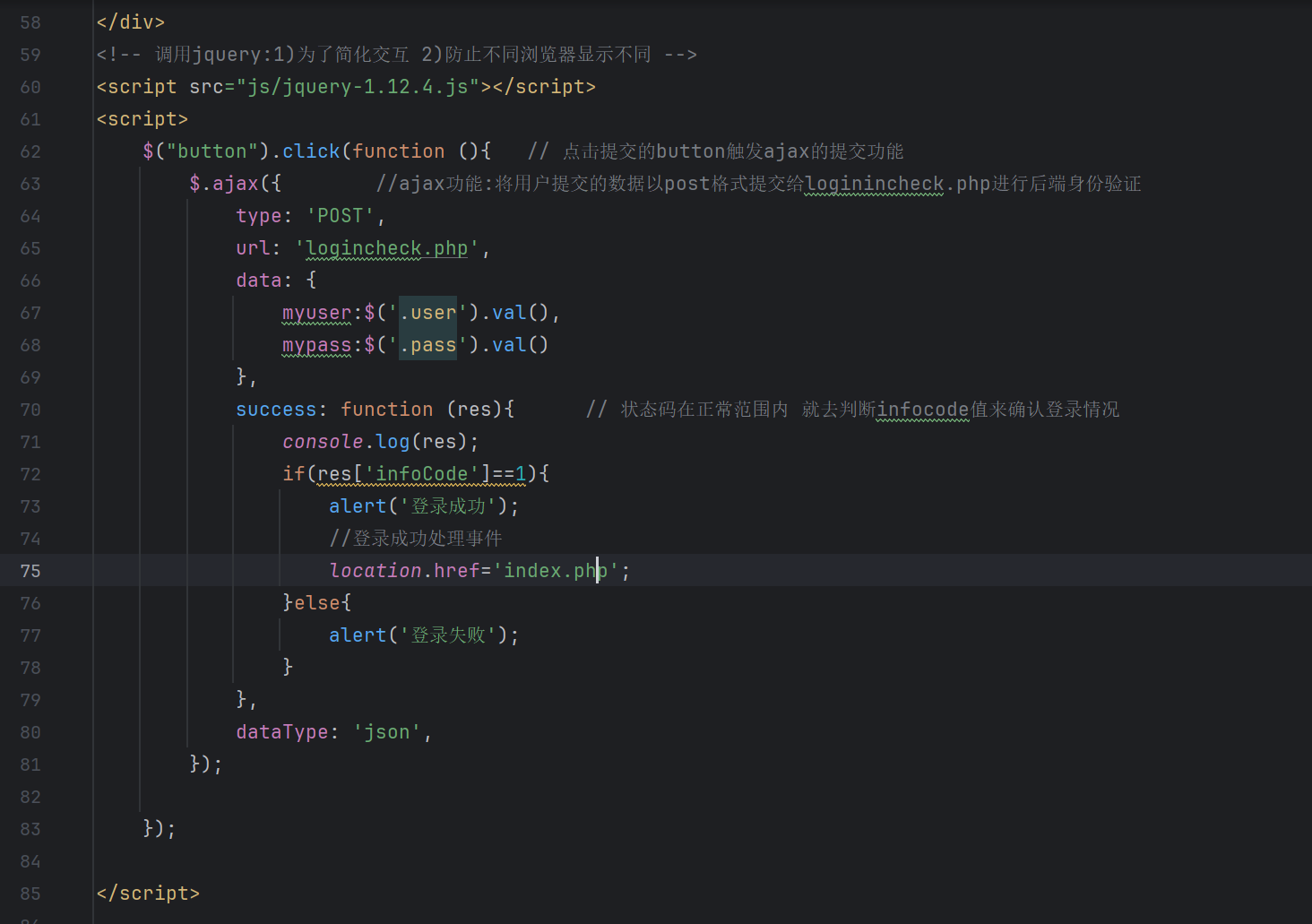
Task: Click the //登录成功处理事件 comment
Action: 416,539
